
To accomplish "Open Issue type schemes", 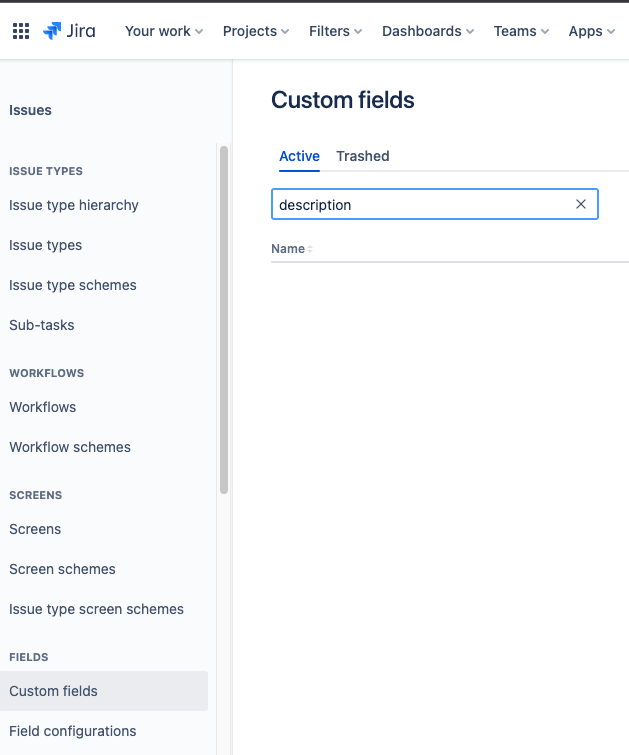I will click(73, 285).
